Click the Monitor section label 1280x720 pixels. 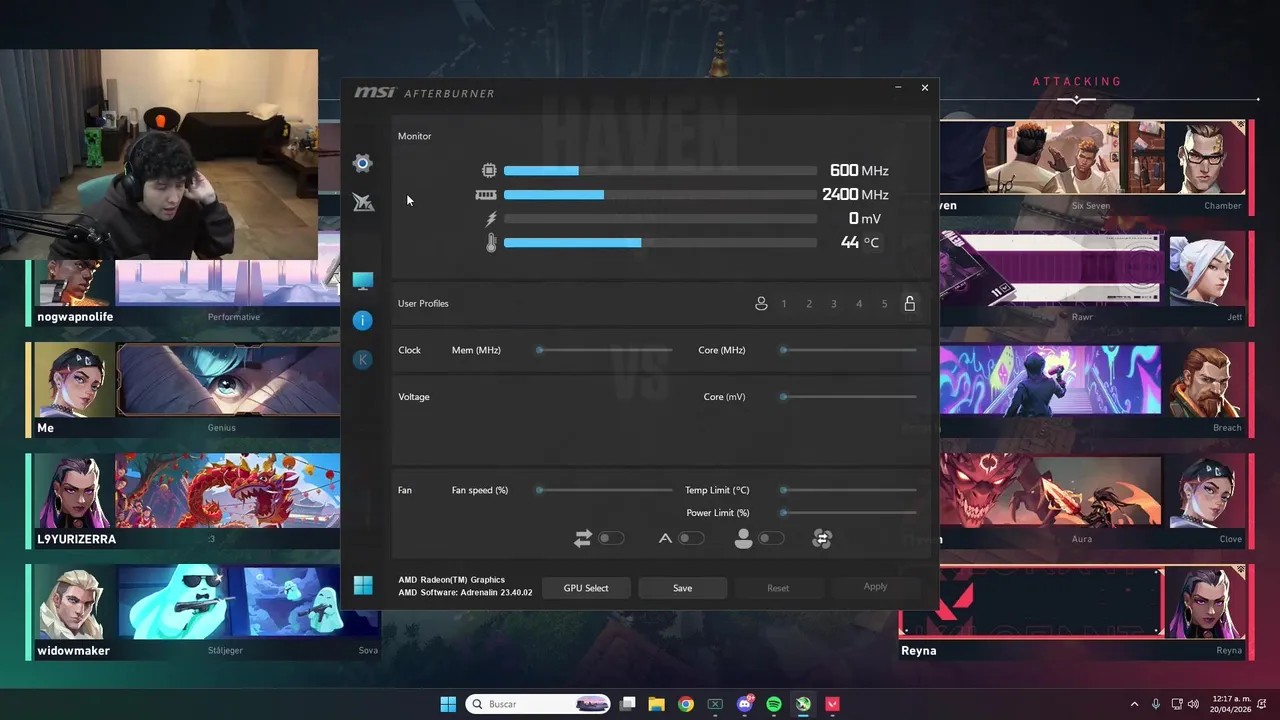[414, 136]
